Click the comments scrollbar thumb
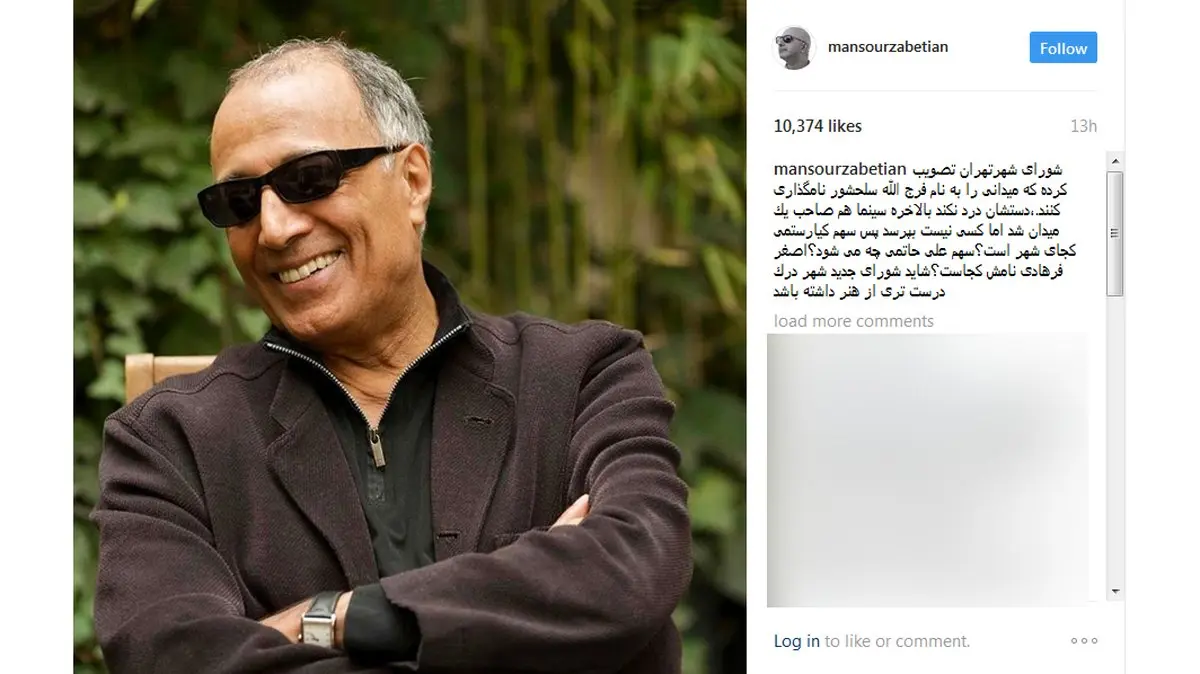The width and height of the screenshot is (1200, 674). [x=1115, y=234]
